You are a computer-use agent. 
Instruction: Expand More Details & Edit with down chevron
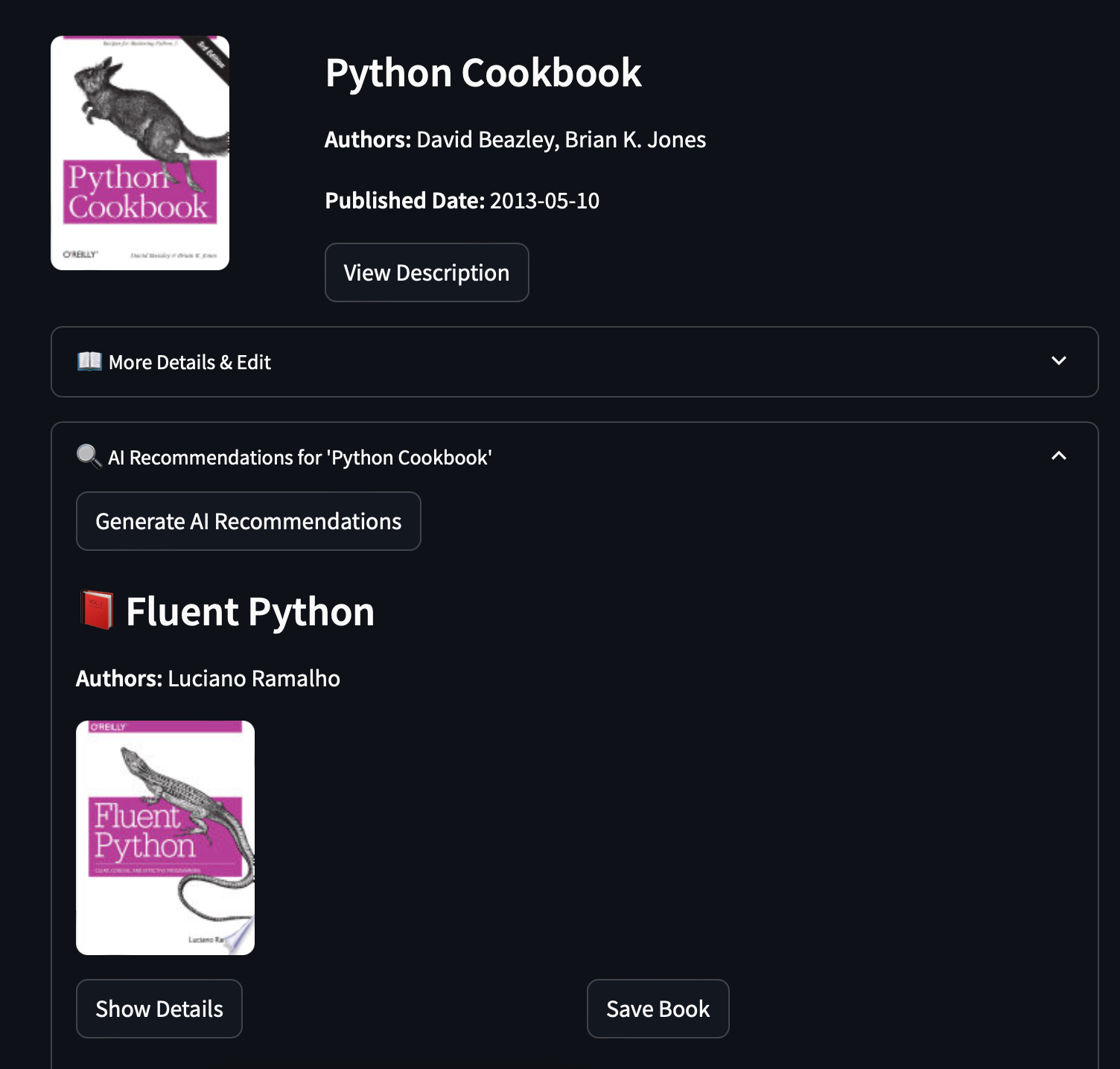[1058, 361]
